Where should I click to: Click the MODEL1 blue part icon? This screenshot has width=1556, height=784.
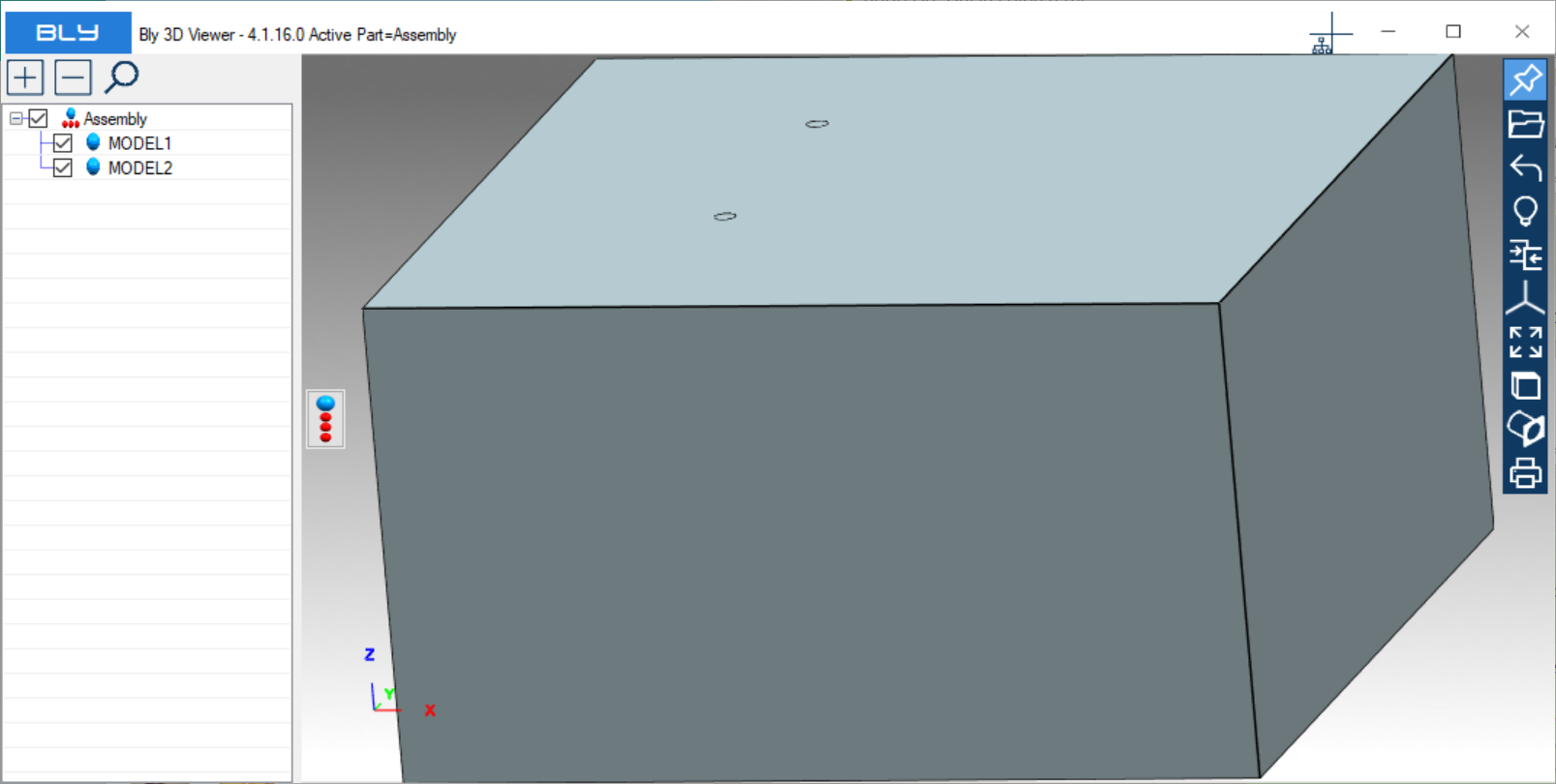(93, 142)
